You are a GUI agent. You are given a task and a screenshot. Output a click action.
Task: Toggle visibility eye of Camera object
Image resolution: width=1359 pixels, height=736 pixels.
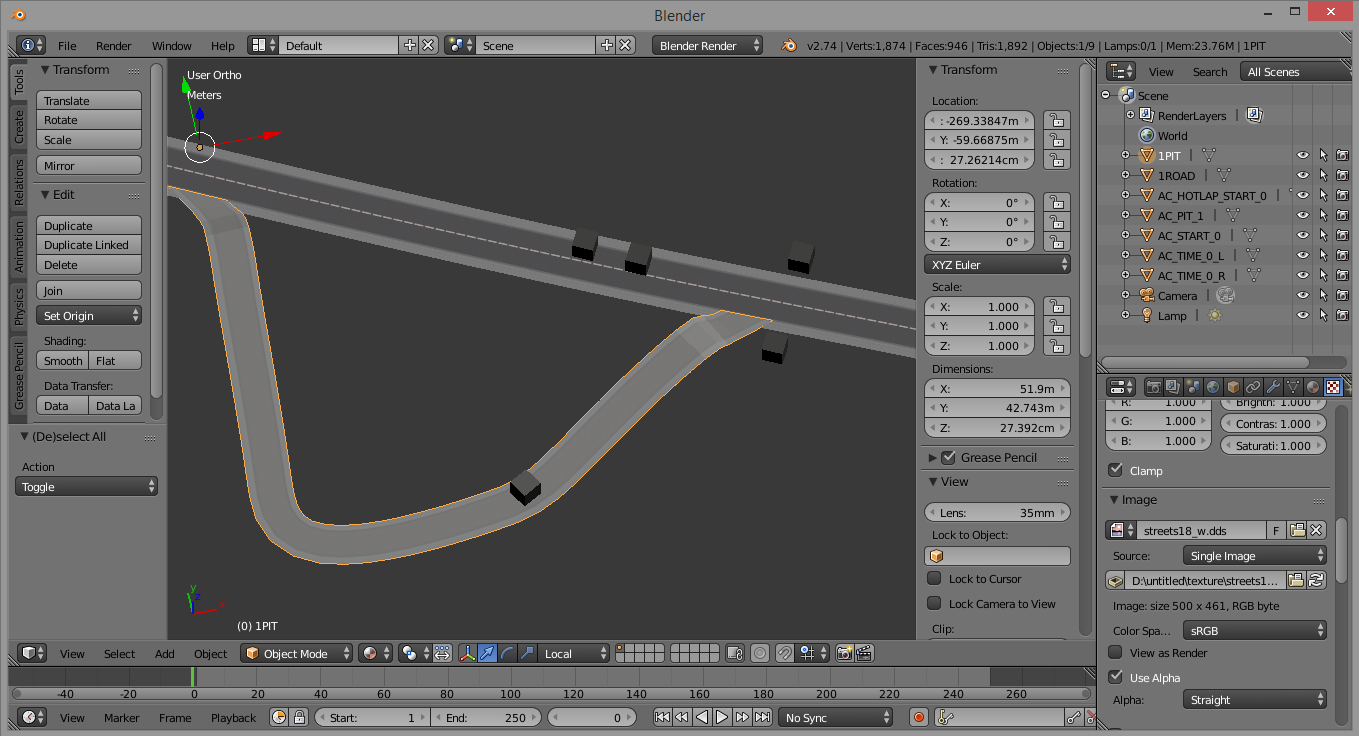(1303, 295)
